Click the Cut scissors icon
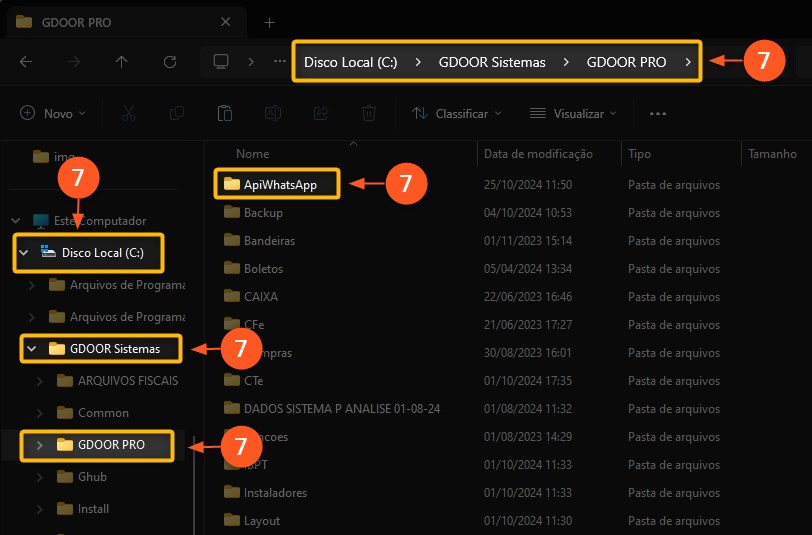Viewport: 812px width, 535px height. pyautogui.click(x=128, y=114)
